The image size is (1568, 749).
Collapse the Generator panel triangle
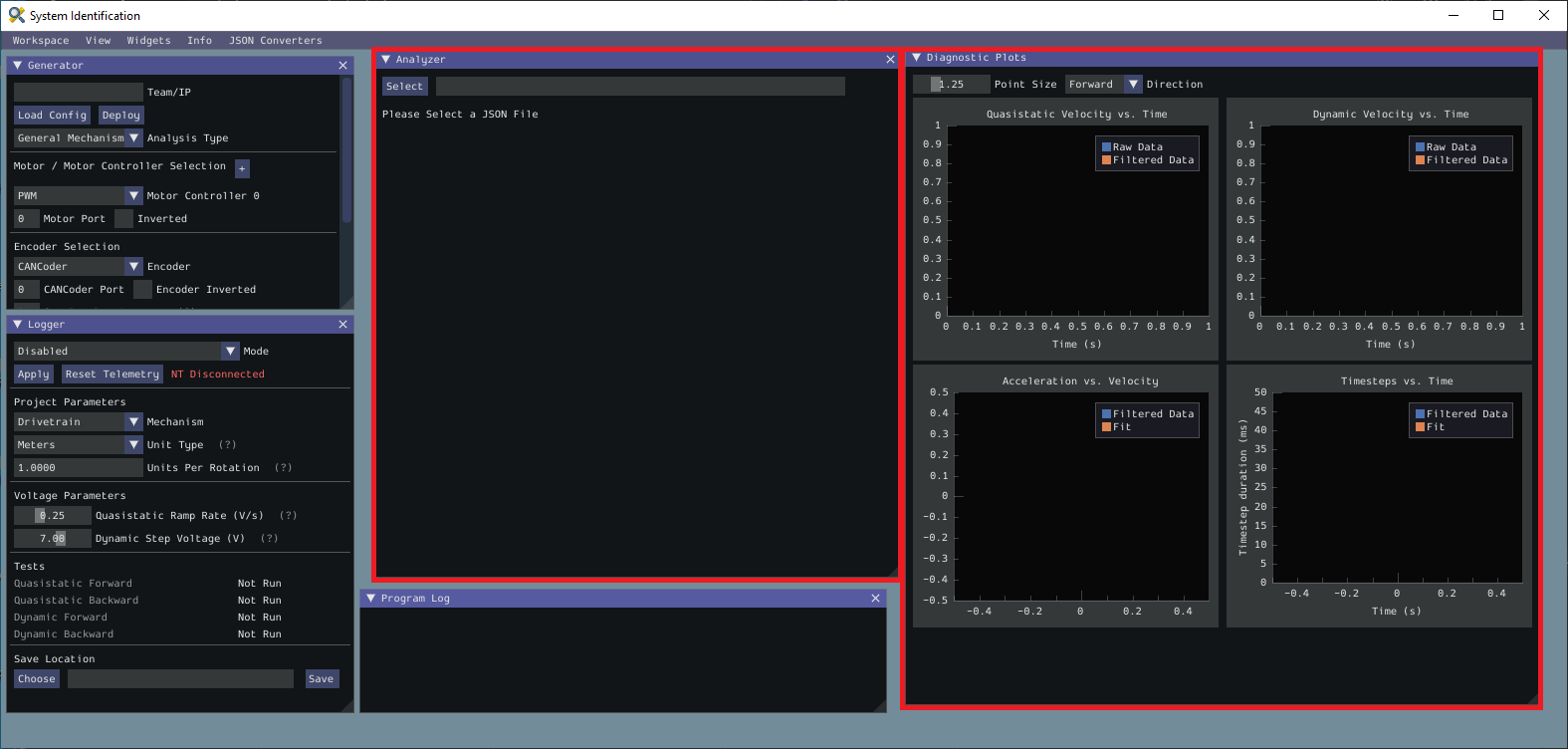click(17, 66)
